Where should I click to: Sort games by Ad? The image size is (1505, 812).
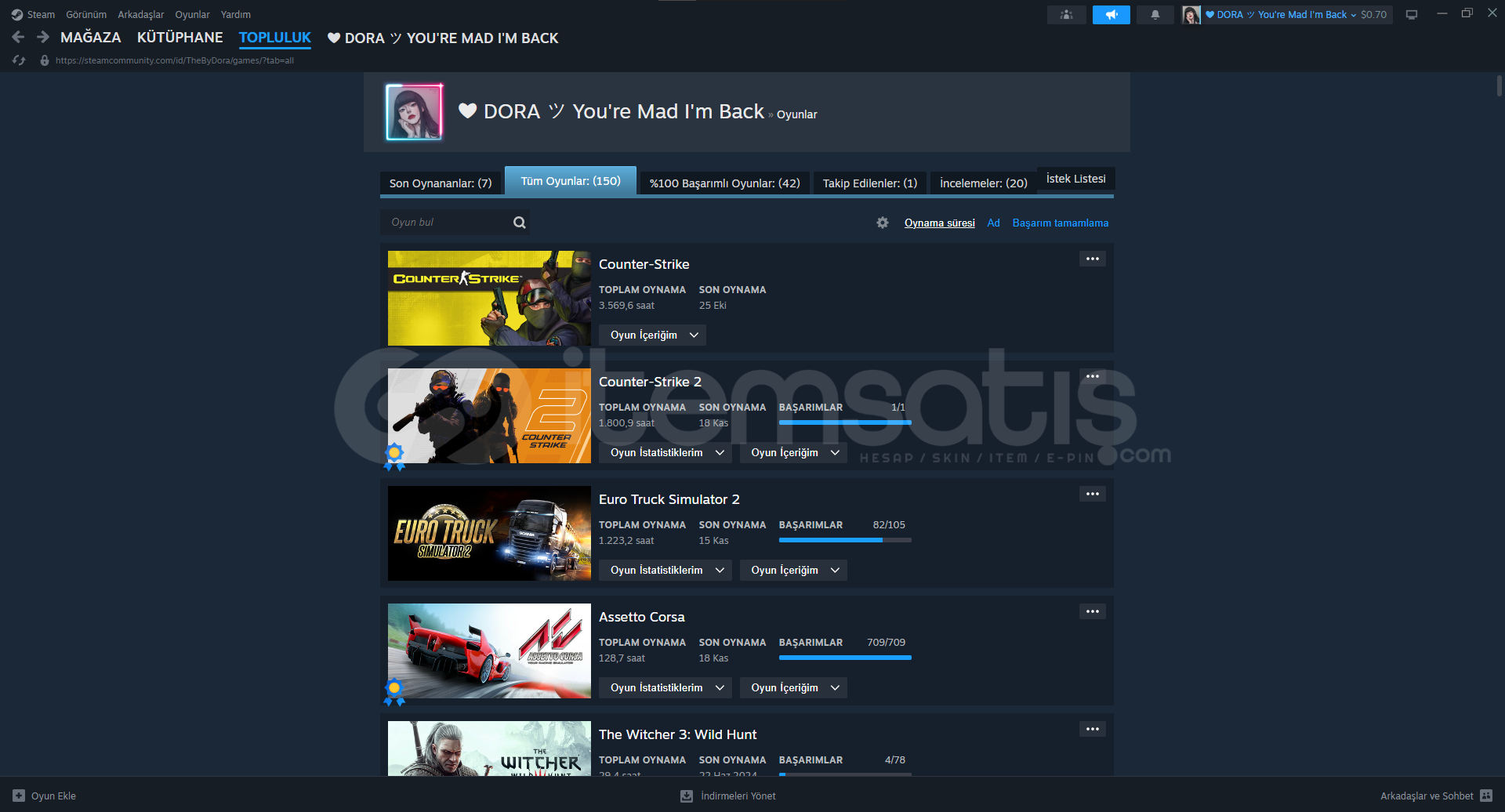click(x=993, y=223)
